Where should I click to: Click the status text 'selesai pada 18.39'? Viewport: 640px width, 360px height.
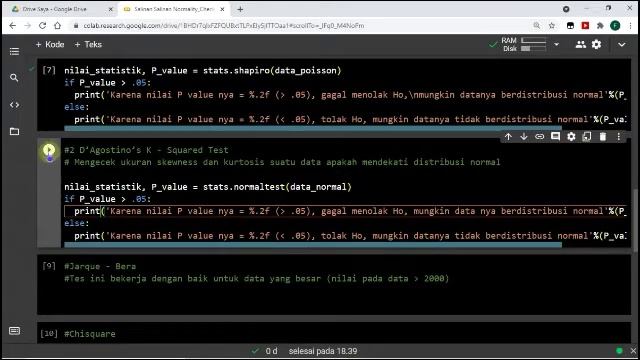coord(323,351)
